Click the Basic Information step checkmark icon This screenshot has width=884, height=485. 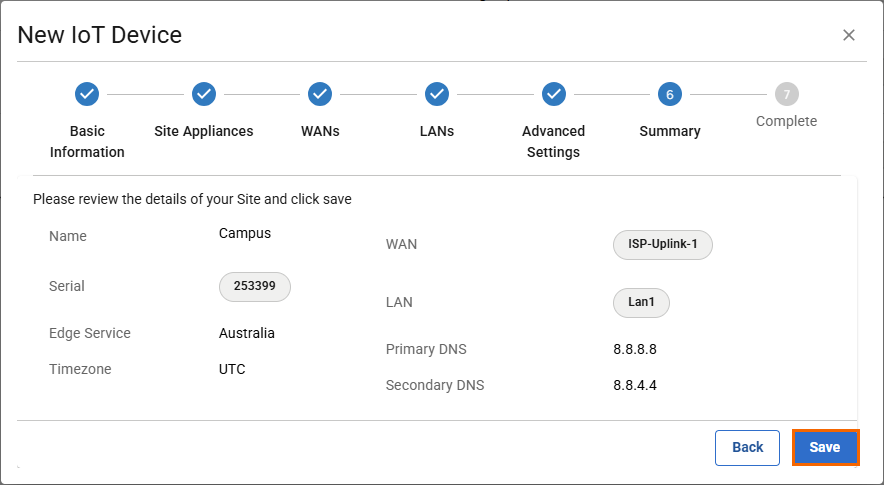pyautogui.click(x=87, y=94)
